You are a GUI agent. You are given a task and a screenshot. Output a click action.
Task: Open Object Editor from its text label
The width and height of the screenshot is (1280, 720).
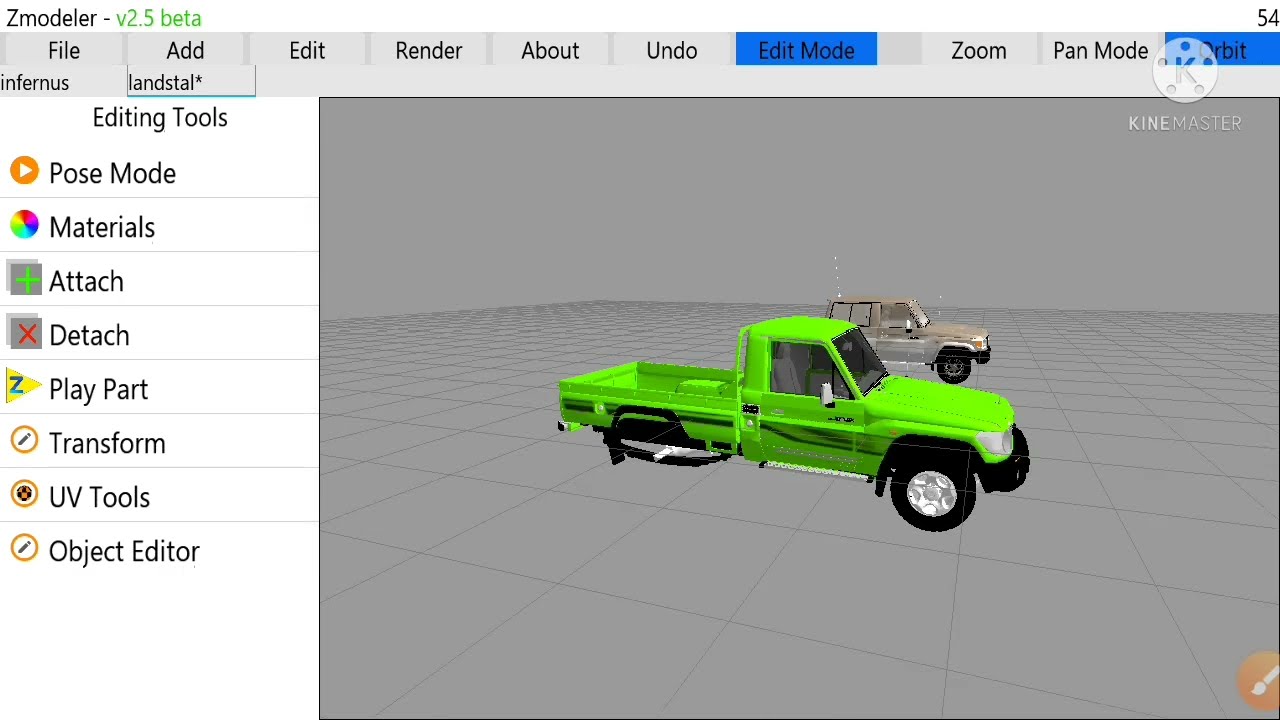pos(124,551)
